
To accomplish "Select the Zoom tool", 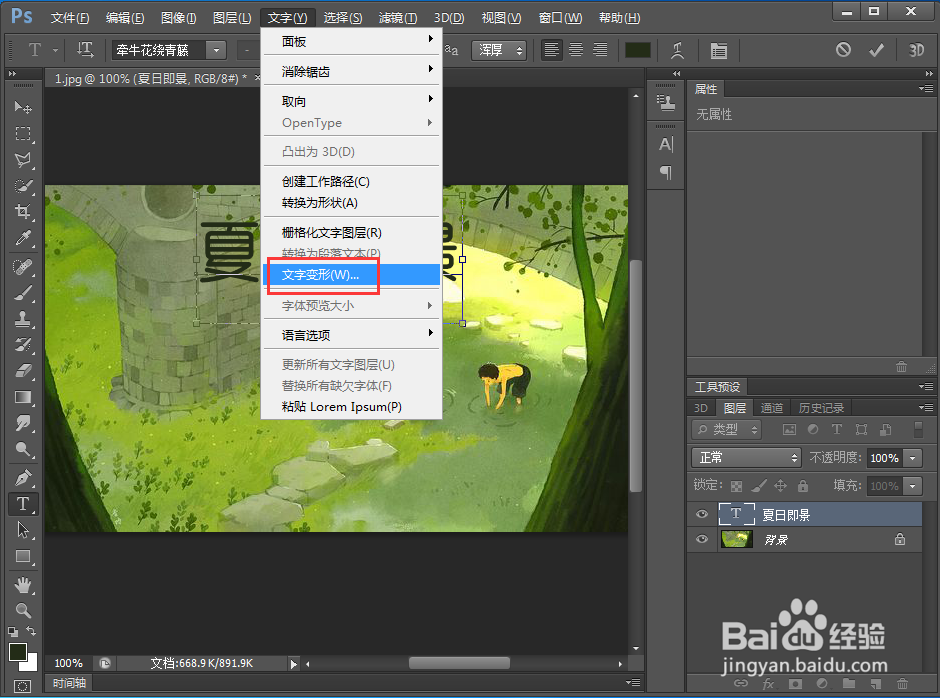I will click(x=23, y=610).
